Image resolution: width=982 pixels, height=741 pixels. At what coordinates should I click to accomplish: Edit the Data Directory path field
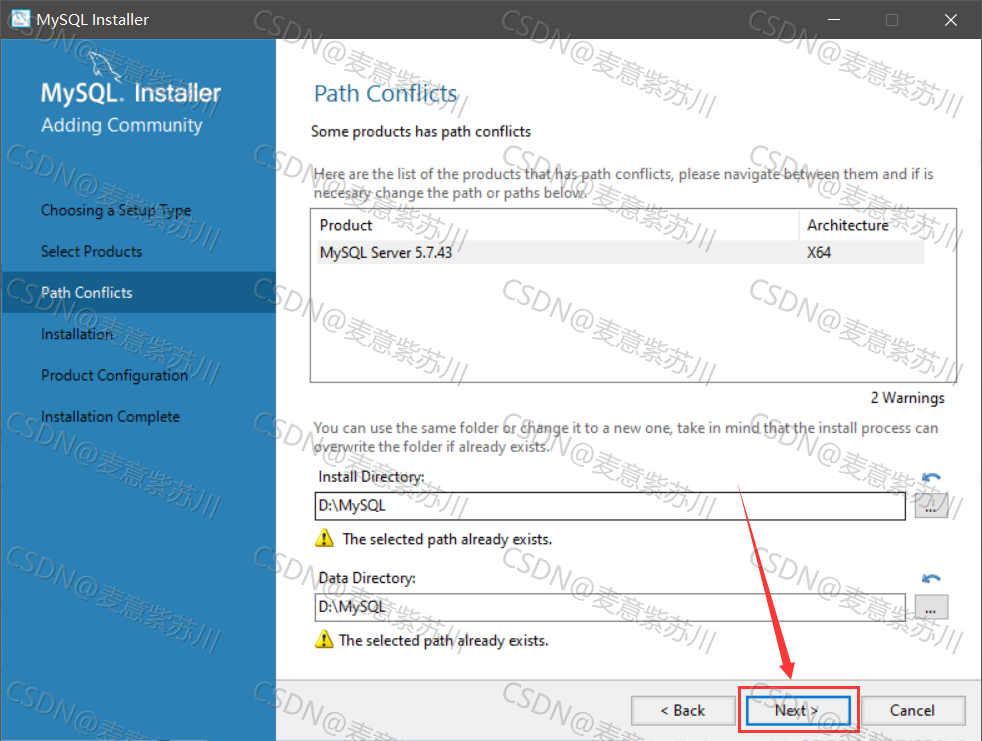point(610,607)
